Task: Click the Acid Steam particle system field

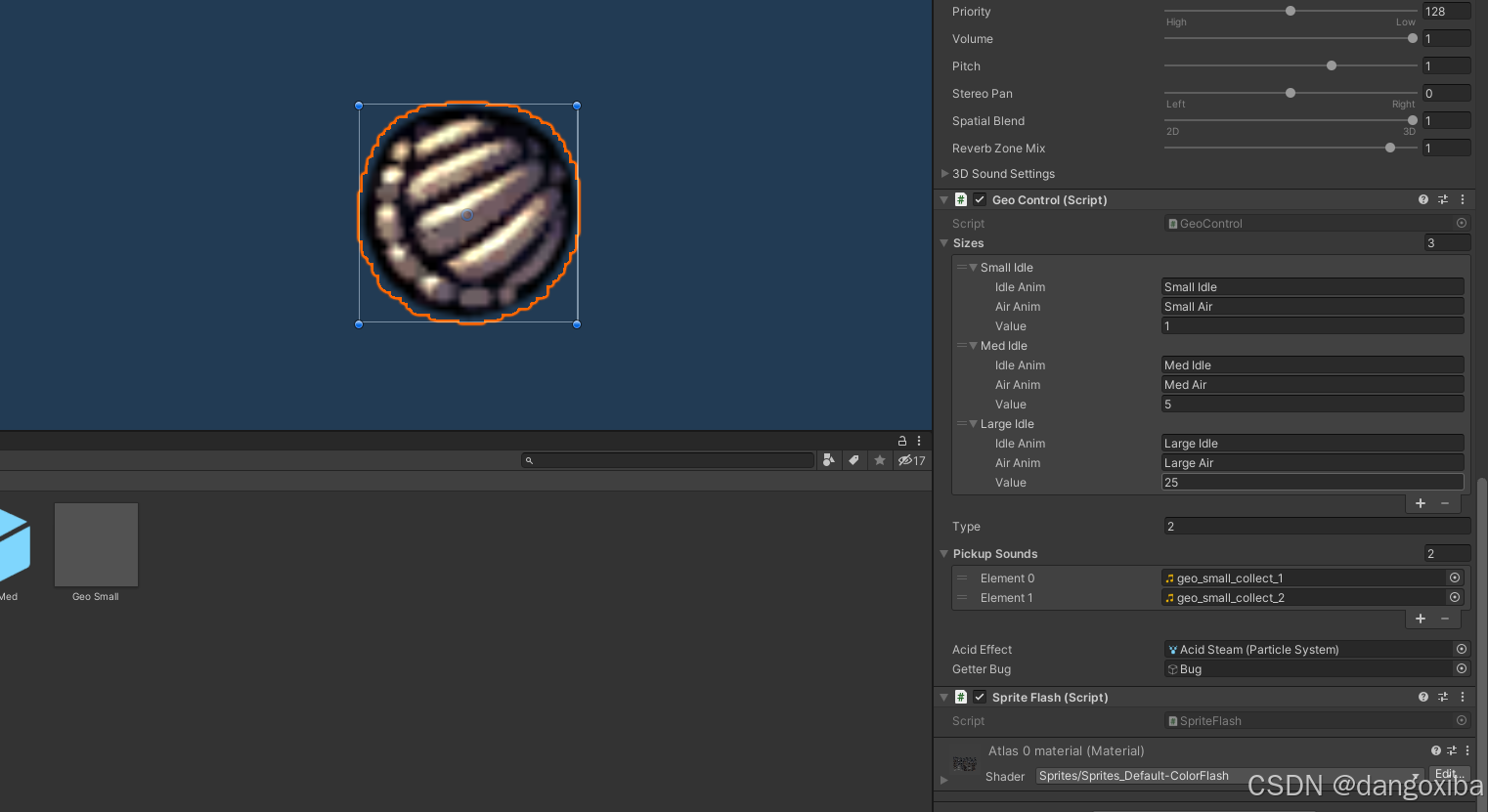Action: 1309,649
